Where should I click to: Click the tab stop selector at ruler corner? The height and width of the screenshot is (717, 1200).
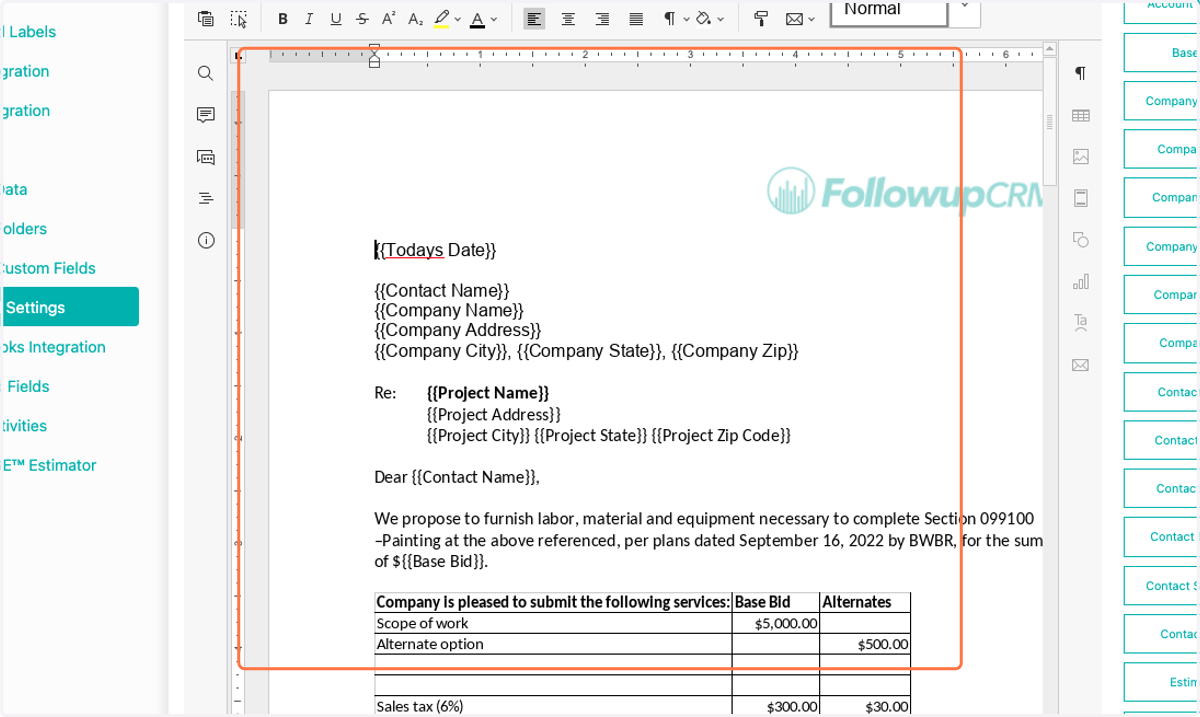238,55
